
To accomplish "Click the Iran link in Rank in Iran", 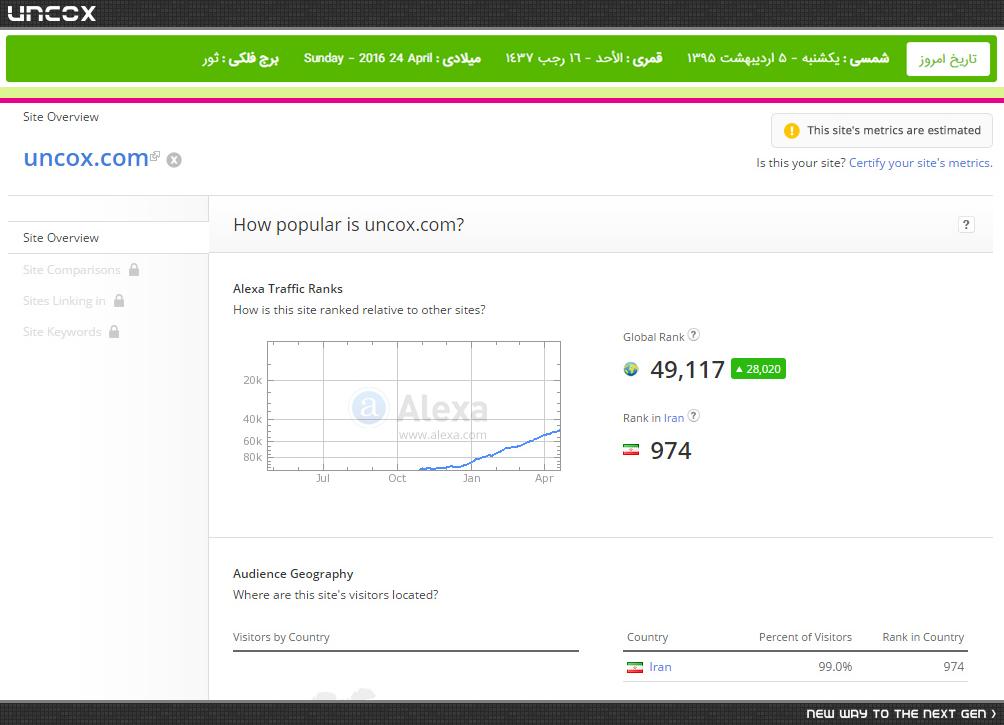I will pos(674,418).
